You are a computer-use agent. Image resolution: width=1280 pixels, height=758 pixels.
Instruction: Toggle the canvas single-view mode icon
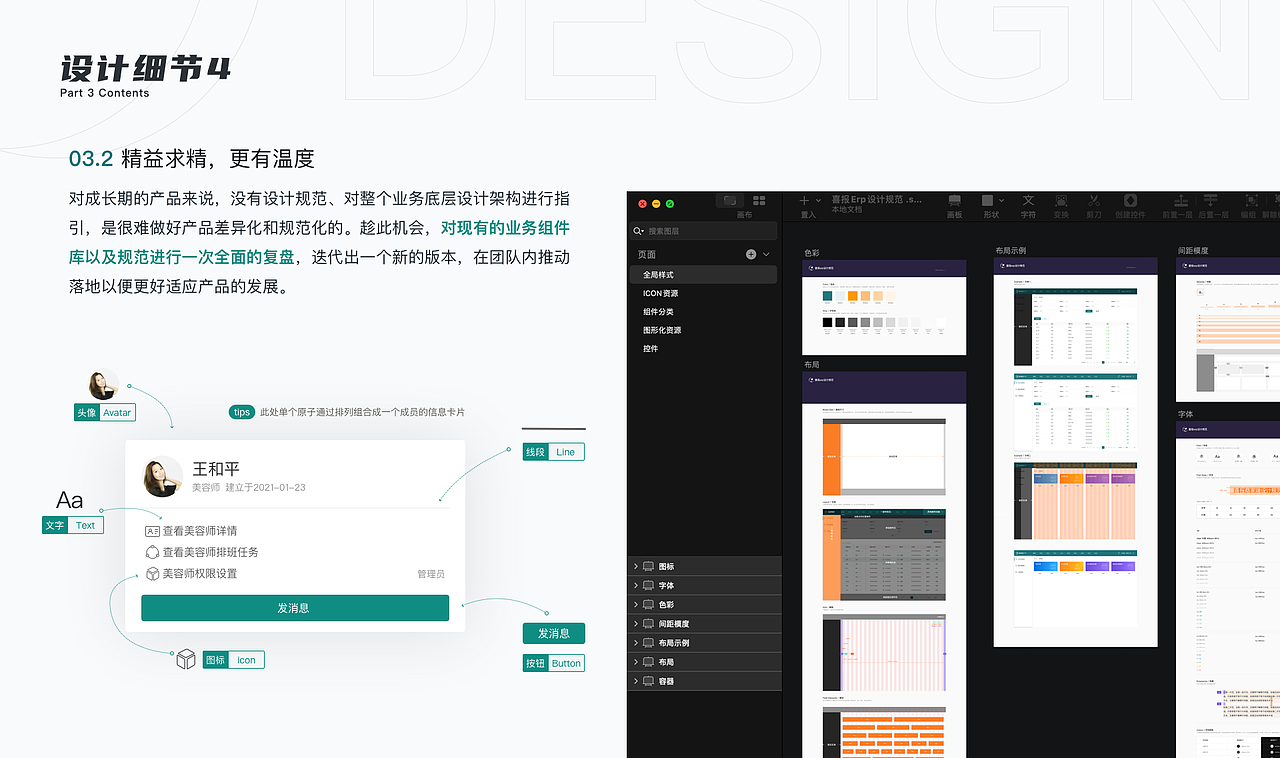pyautogui.click(x=729, y=201)
